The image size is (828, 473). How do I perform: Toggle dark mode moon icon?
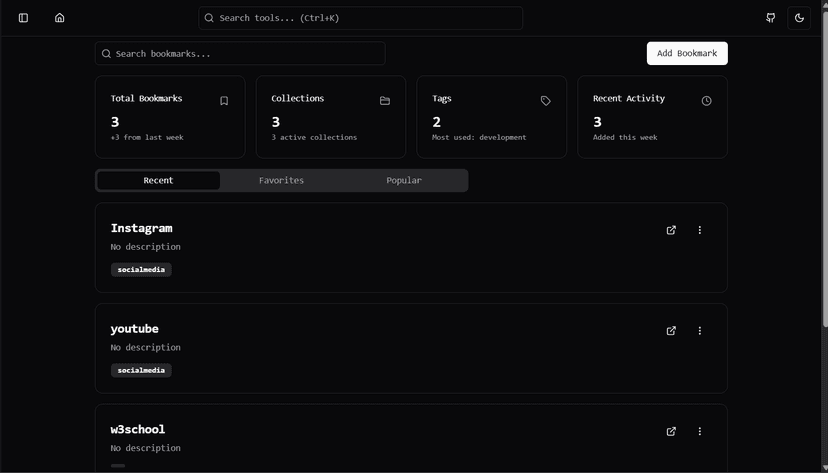click(x=799, y=18)
